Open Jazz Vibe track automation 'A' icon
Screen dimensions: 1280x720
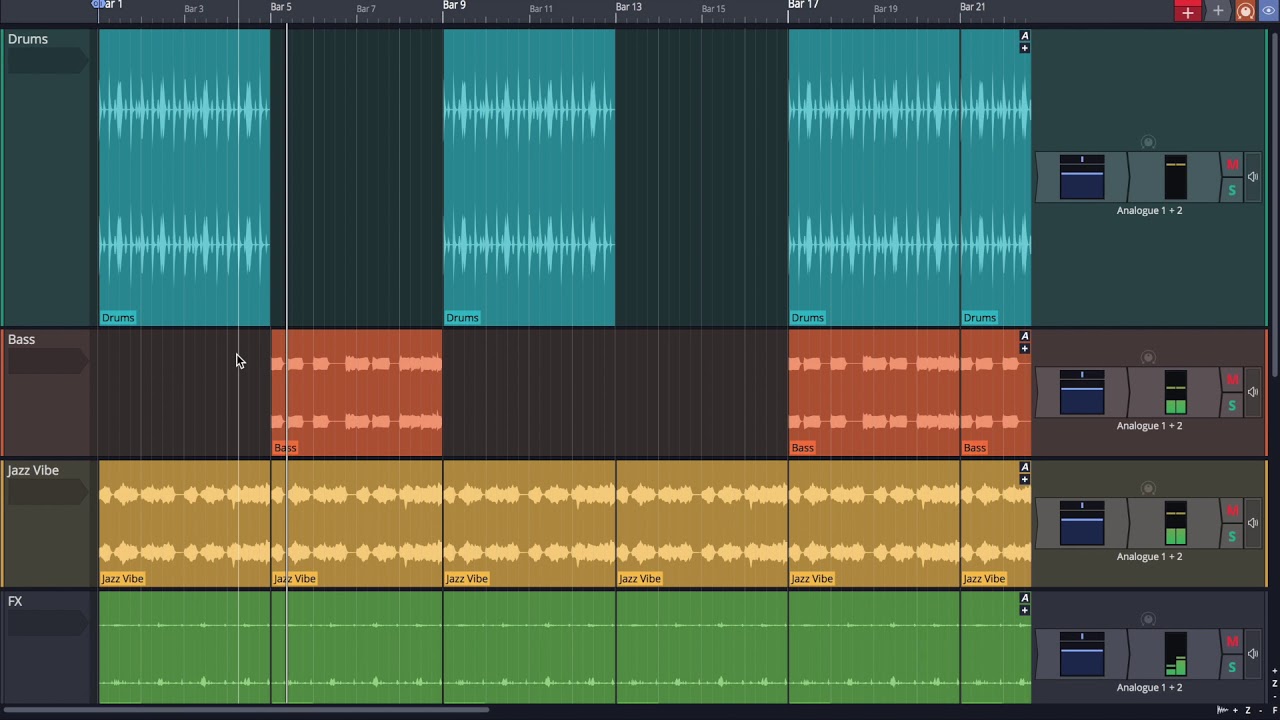pos(1024,468)
